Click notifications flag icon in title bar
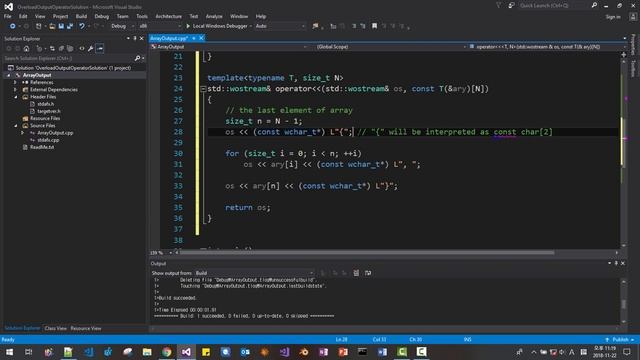The image size is (640, 360). tap(498, 5)
